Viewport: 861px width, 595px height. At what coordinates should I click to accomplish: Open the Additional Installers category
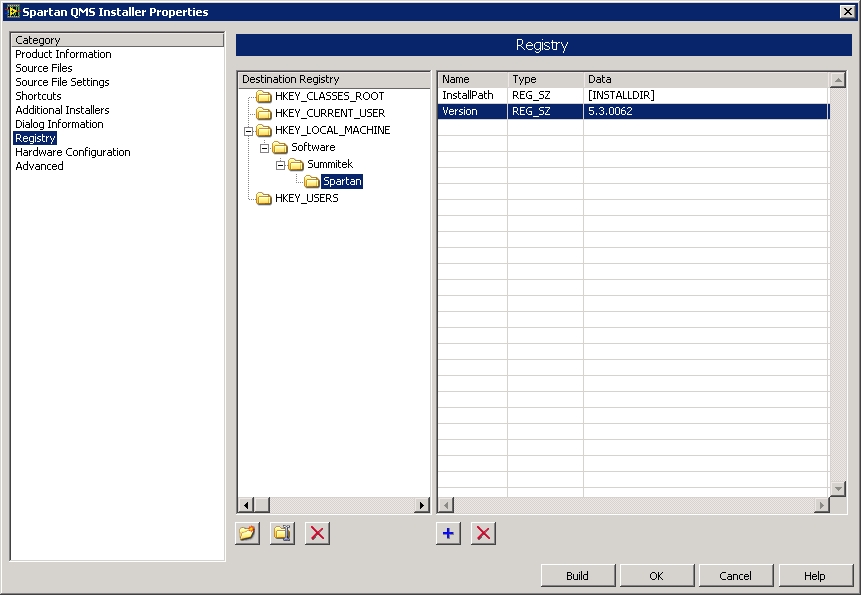click(x=62, y=110)
